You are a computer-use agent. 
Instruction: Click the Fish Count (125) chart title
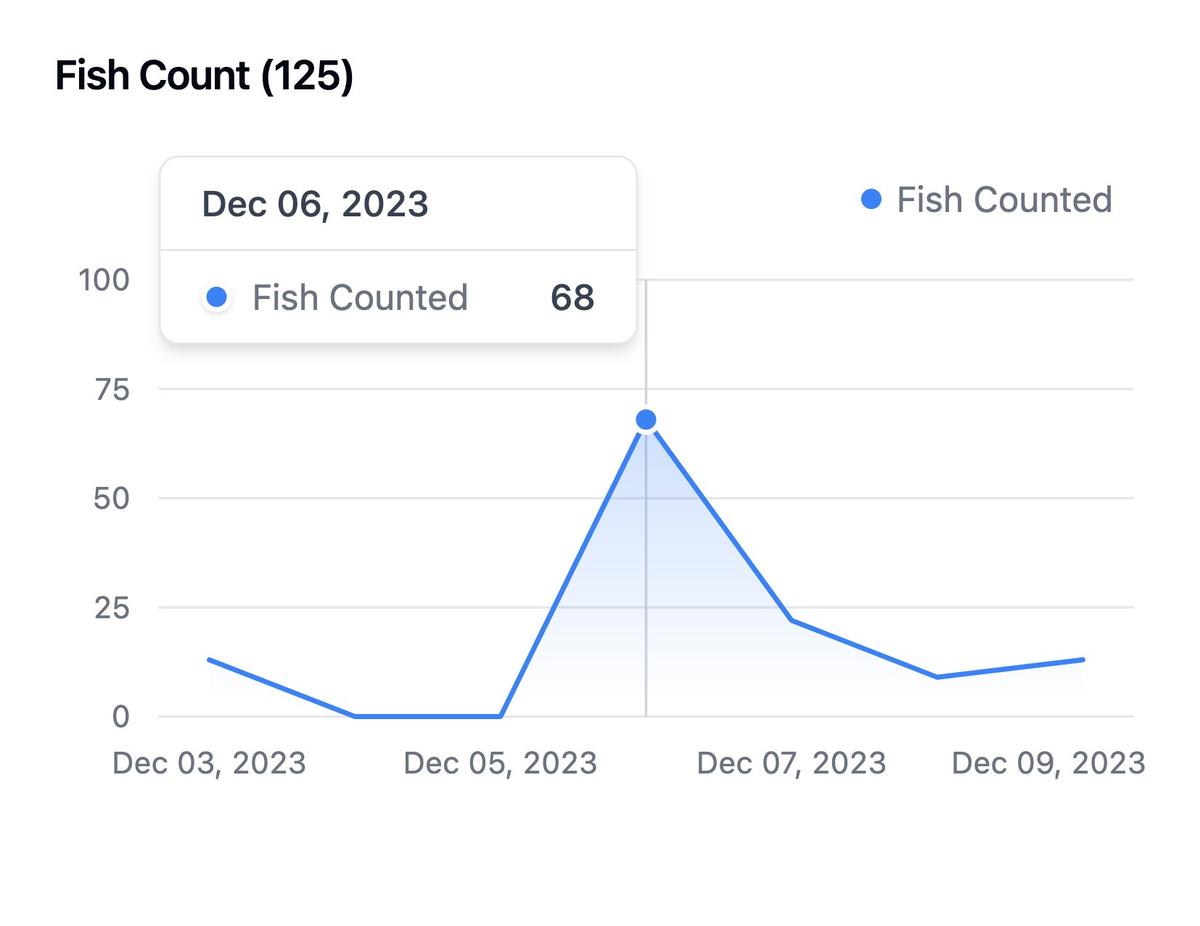pos(204,76)
